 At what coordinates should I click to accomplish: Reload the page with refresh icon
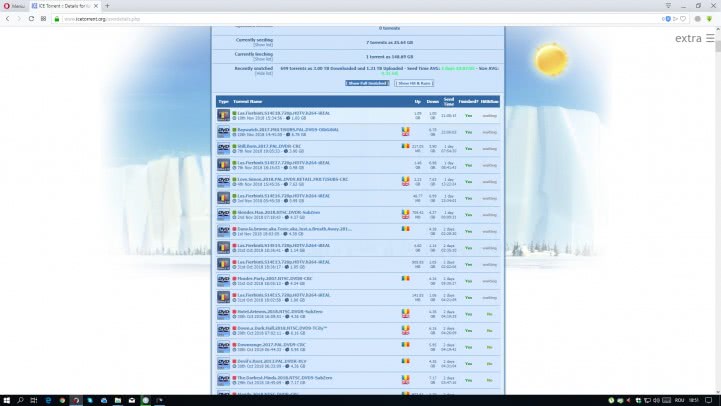click(x=43, y=19)
